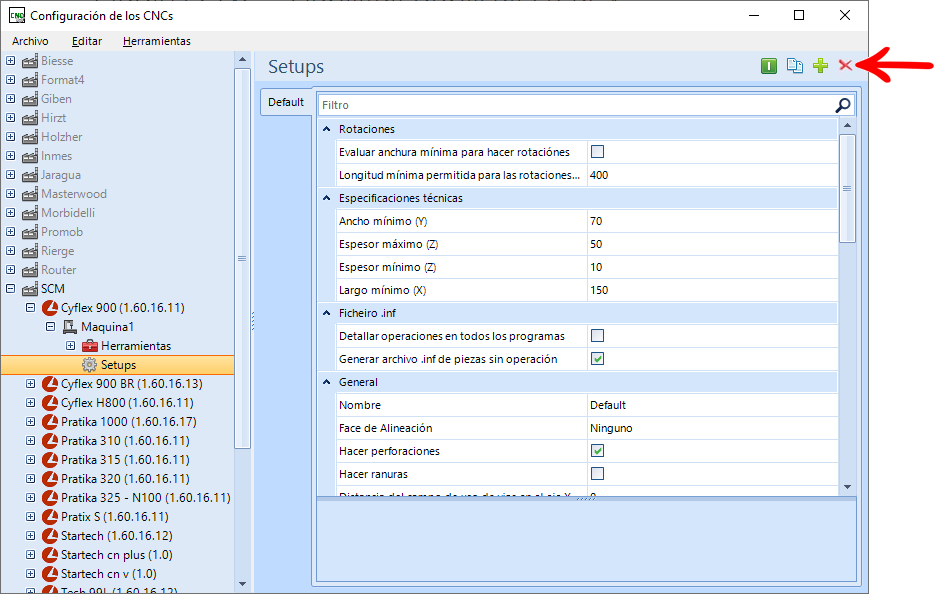Screen dimensions: 942x605
Task: Select Pratika 1000 in the tree
Action: click(129, 422)
